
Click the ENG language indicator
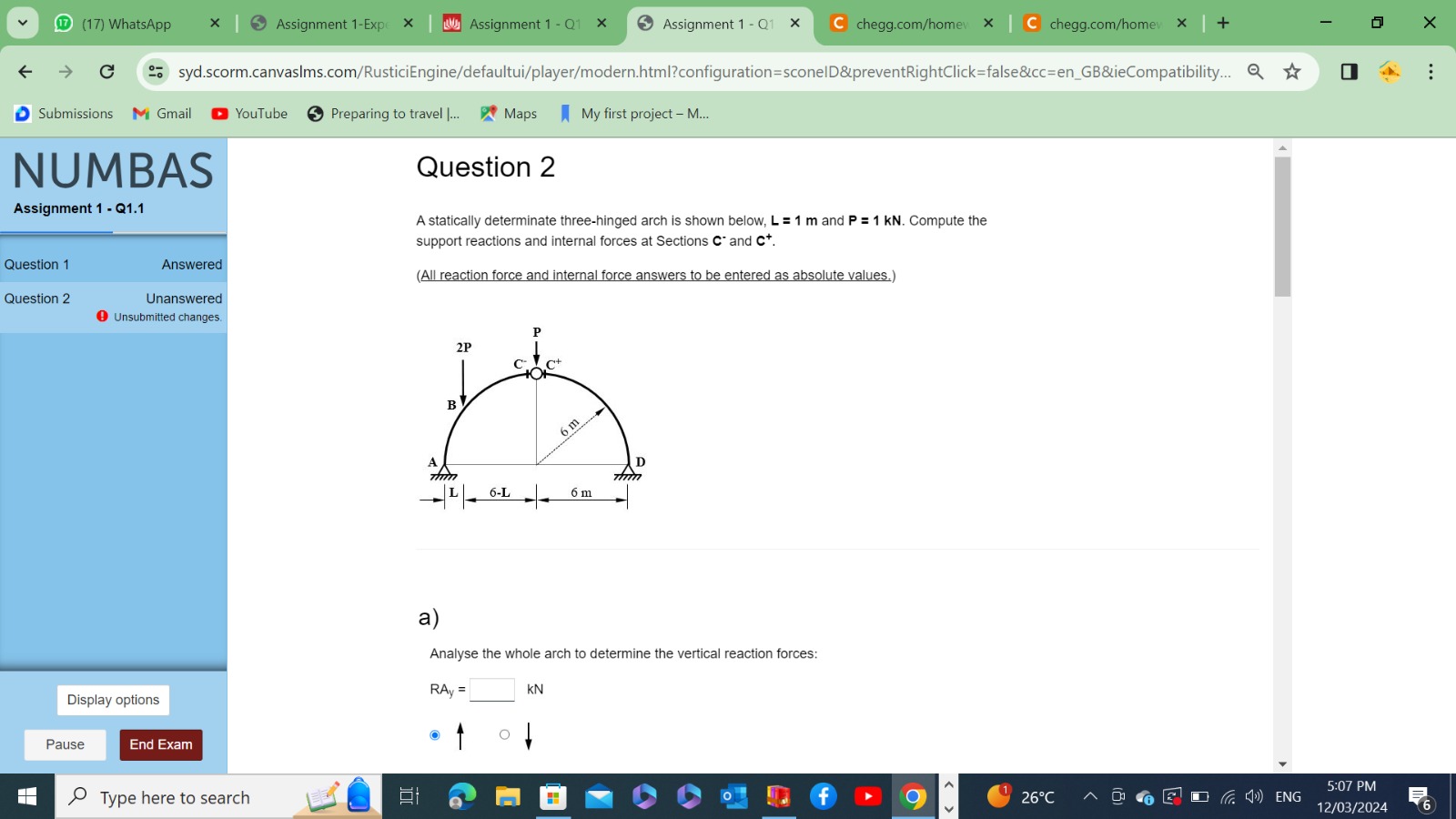[1288, 797]
